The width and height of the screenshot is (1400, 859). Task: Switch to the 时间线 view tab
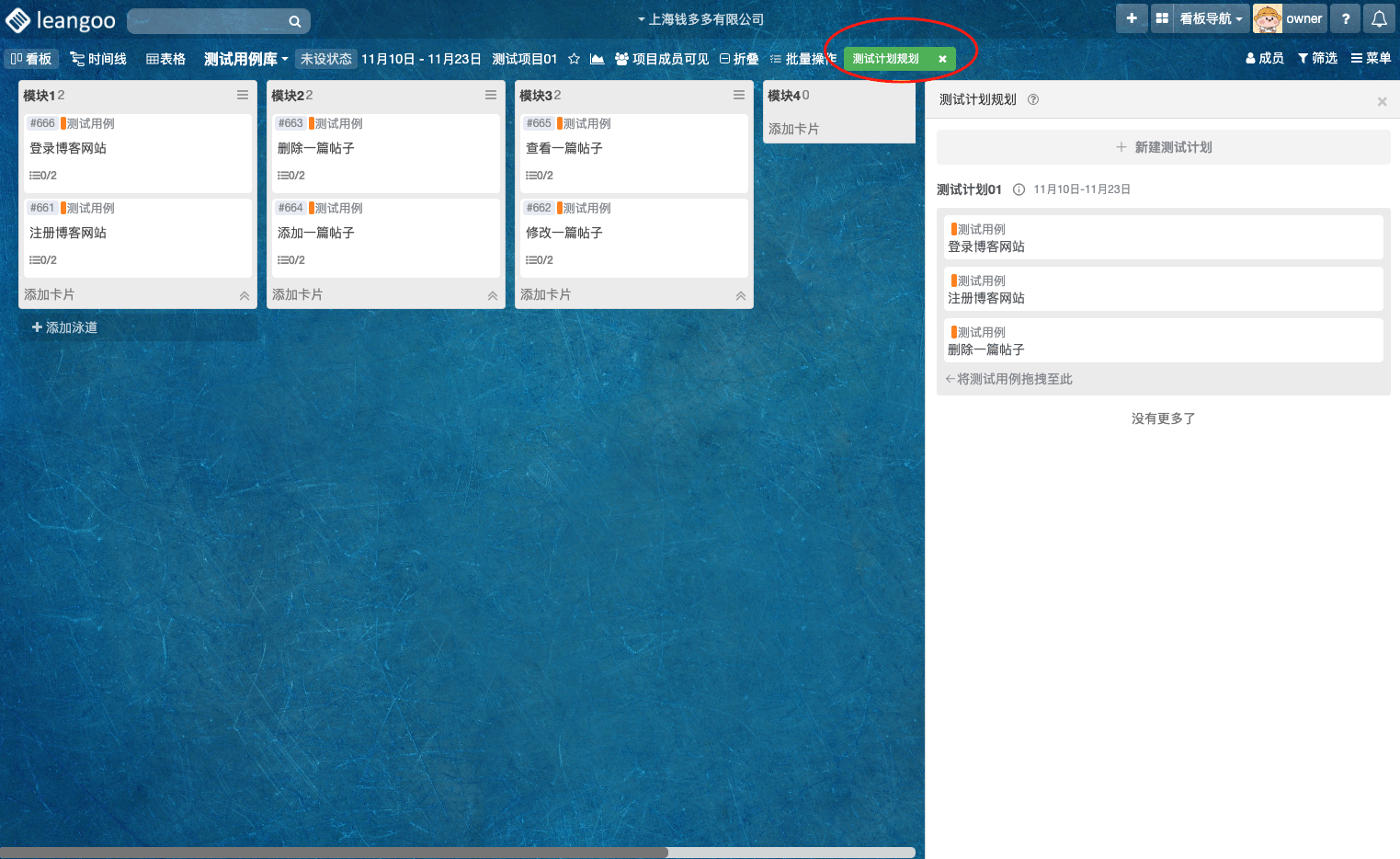(x=98, y=59)
